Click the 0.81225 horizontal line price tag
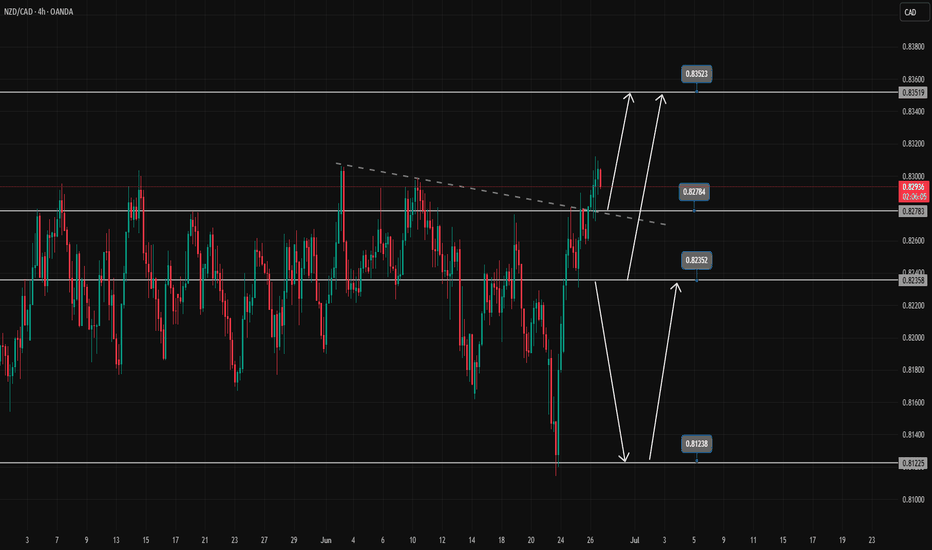Viewport: 932px width, 550px height. pos(913,463)
